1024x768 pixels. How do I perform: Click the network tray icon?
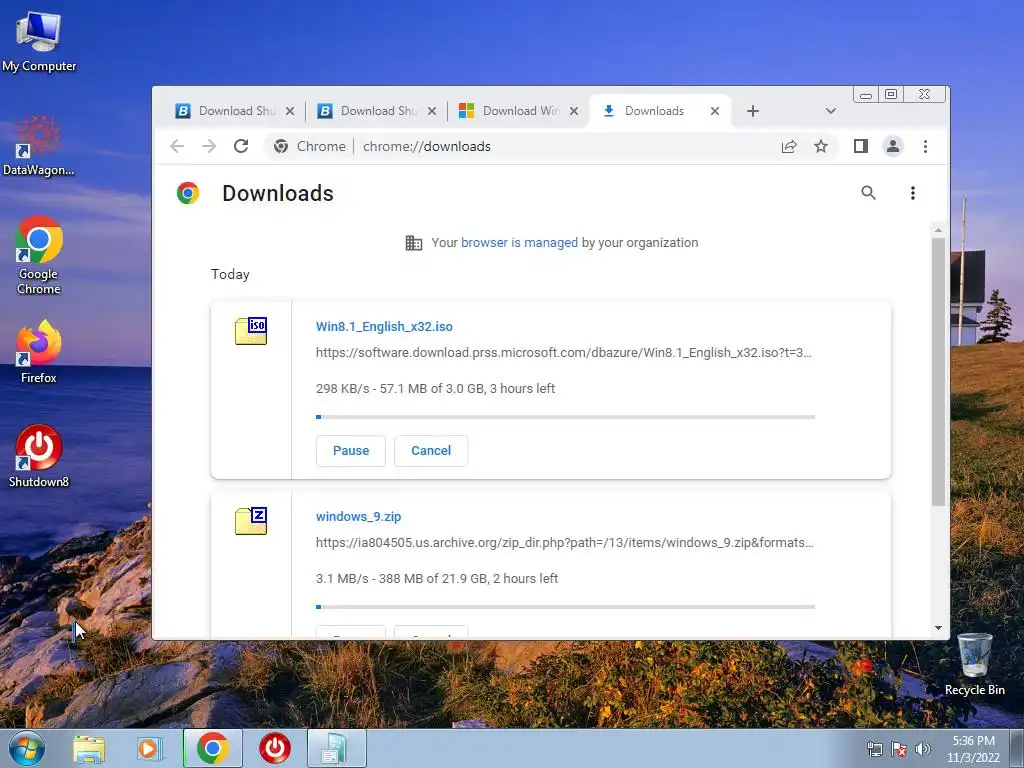click(x=874, y=749)
